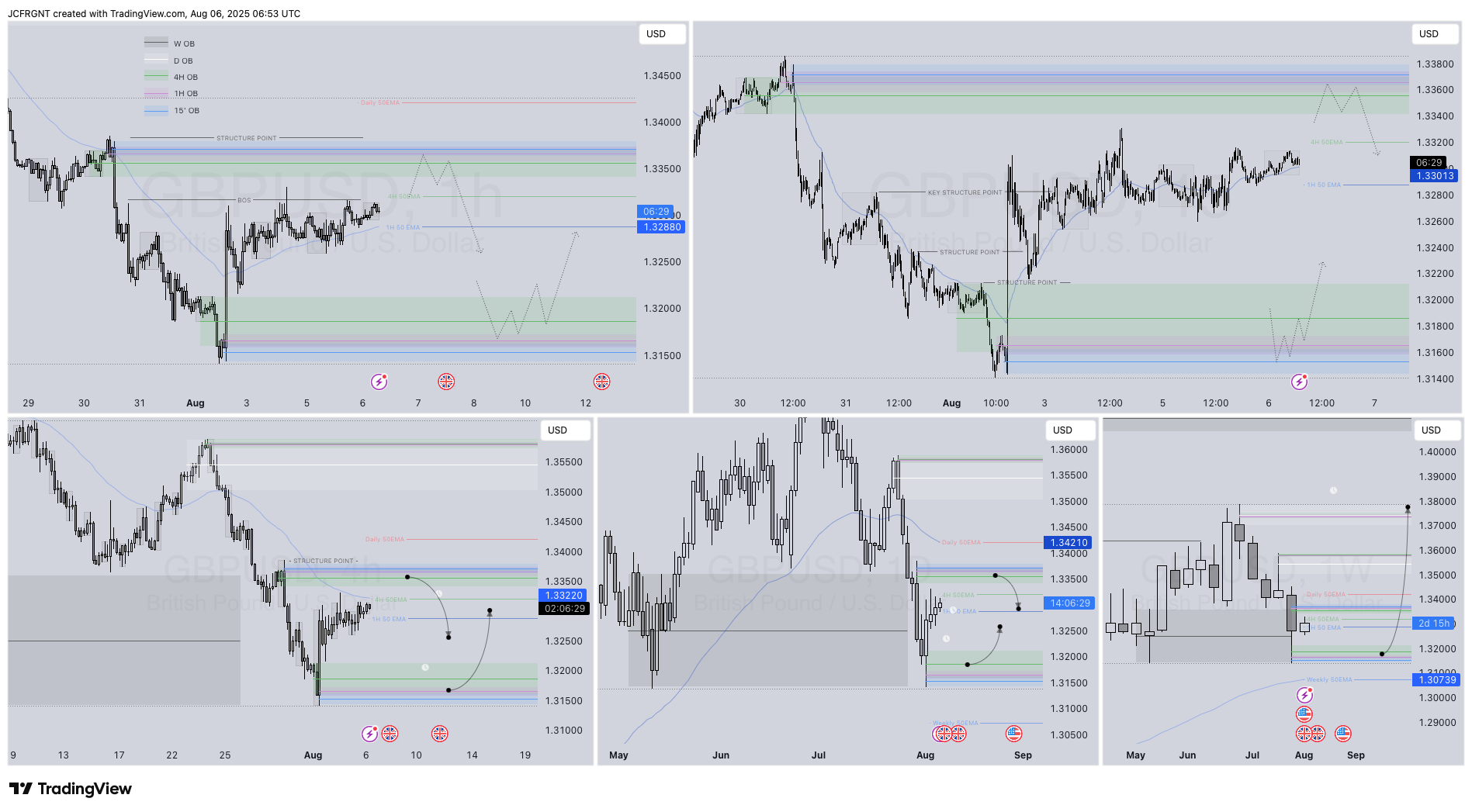Click the 1.33013 price label on 15-minute chart
This screenshot has width=1472, height=812.
click(1434, 176)
